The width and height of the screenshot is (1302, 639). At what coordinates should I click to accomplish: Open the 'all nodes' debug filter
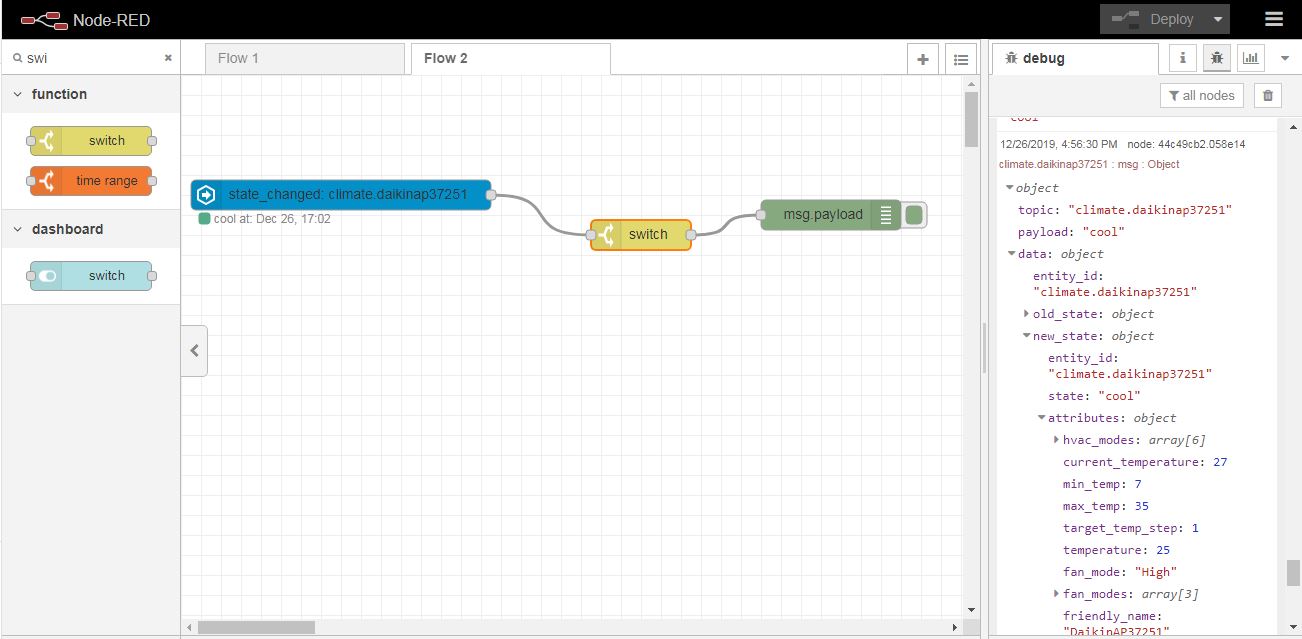1201,95
